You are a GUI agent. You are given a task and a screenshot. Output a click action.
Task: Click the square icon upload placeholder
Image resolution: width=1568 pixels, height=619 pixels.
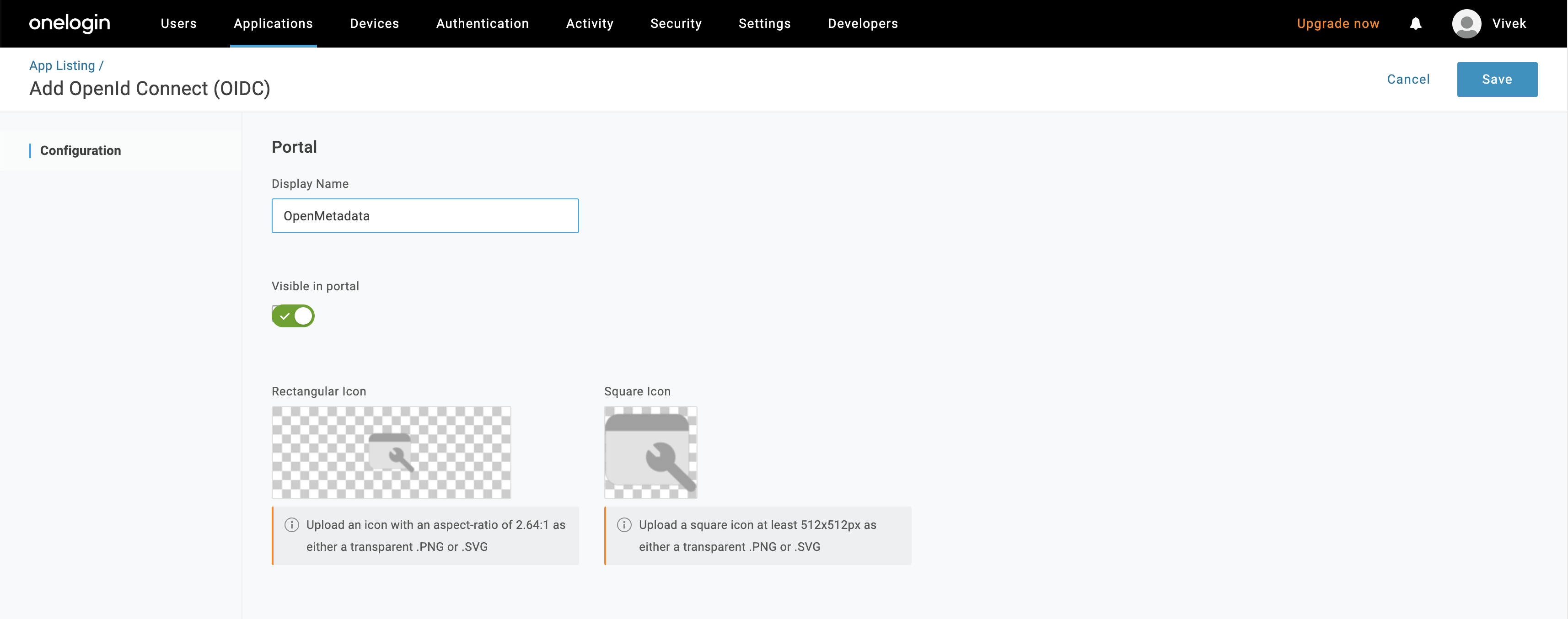(x=651, y=452)
